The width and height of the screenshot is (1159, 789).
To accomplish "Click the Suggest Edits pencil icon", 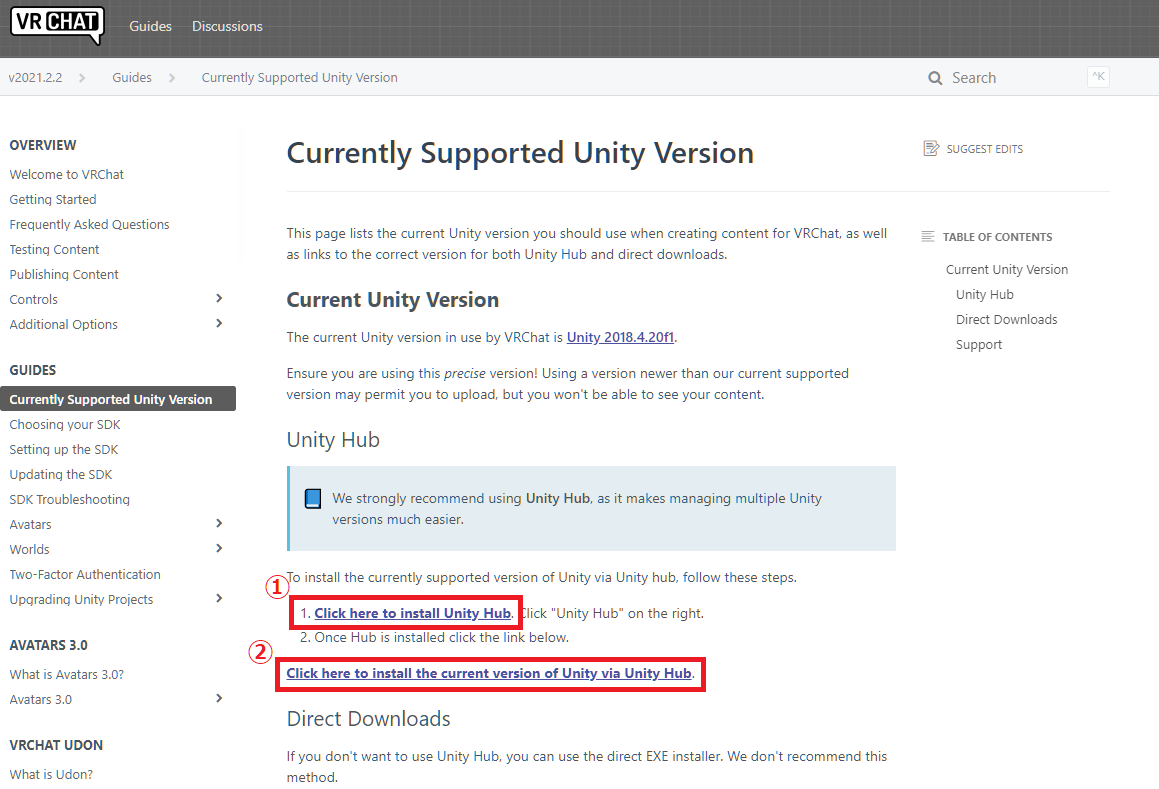I will (x=930, y=147).
